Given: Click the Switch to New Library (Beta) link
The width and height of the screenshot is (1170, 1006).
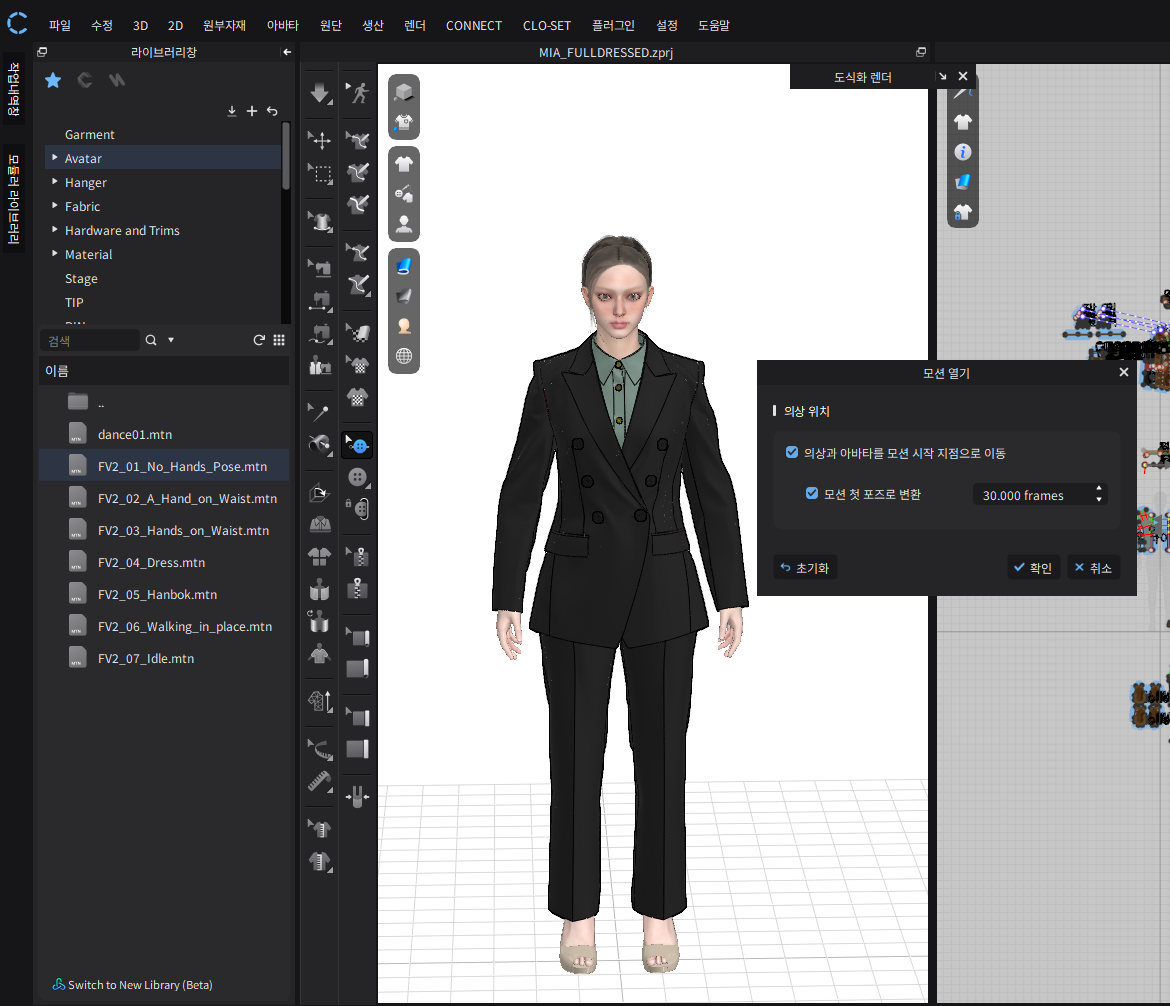Looking at the screenshot, I should (139, 985).
